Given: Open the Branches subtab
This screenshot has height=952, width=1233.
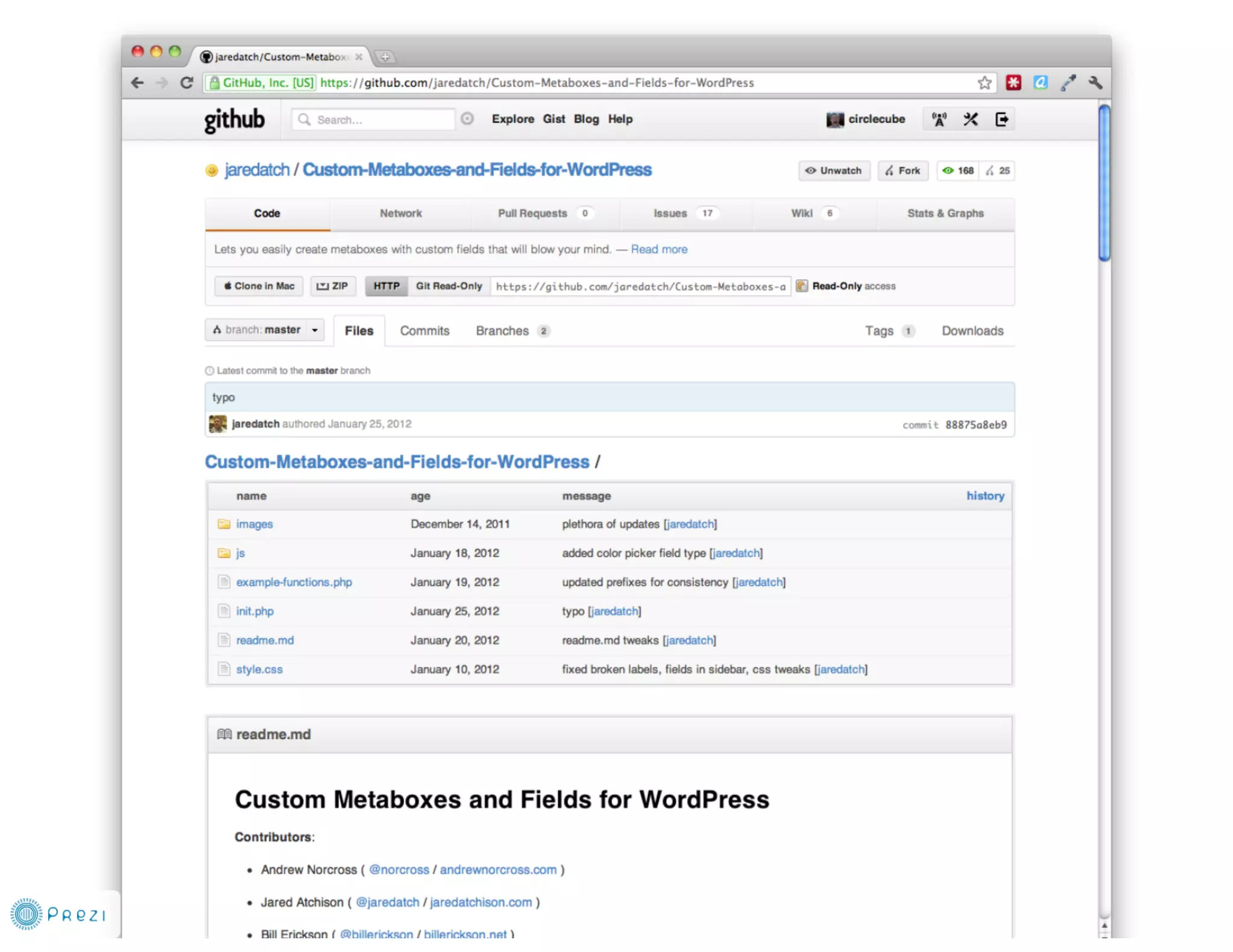Looking at the screenshot, I should (513, 331).
